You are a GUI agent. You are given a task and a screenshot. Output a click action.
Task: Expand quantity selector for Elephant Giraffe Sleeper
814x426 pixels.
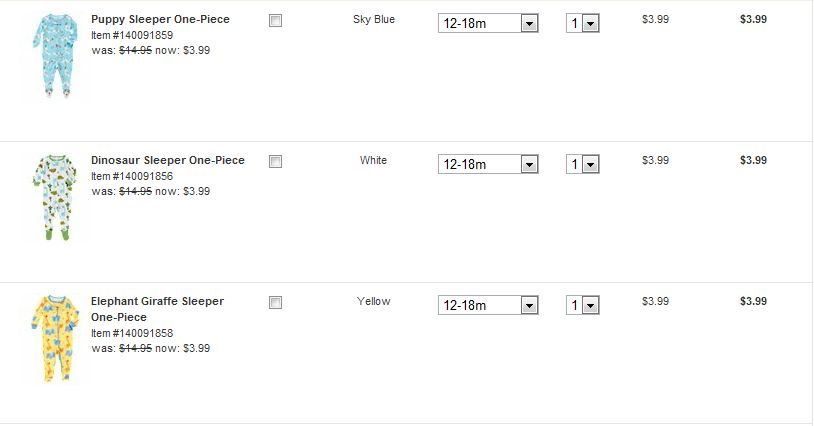coord(582,305)
